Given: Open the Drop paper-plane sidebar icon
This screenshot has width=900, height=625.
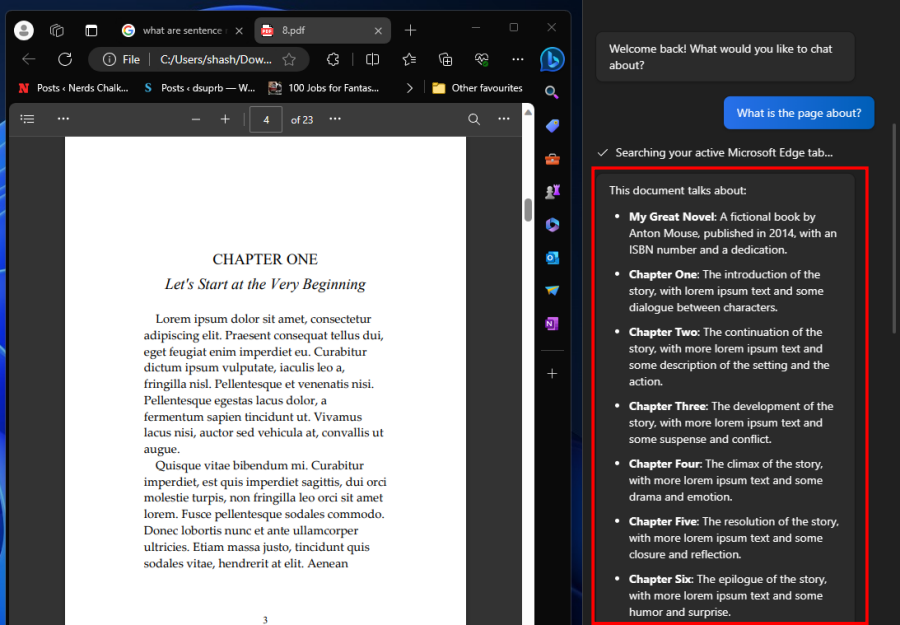Looking at the screenshot, I should (x=552, y=290).
